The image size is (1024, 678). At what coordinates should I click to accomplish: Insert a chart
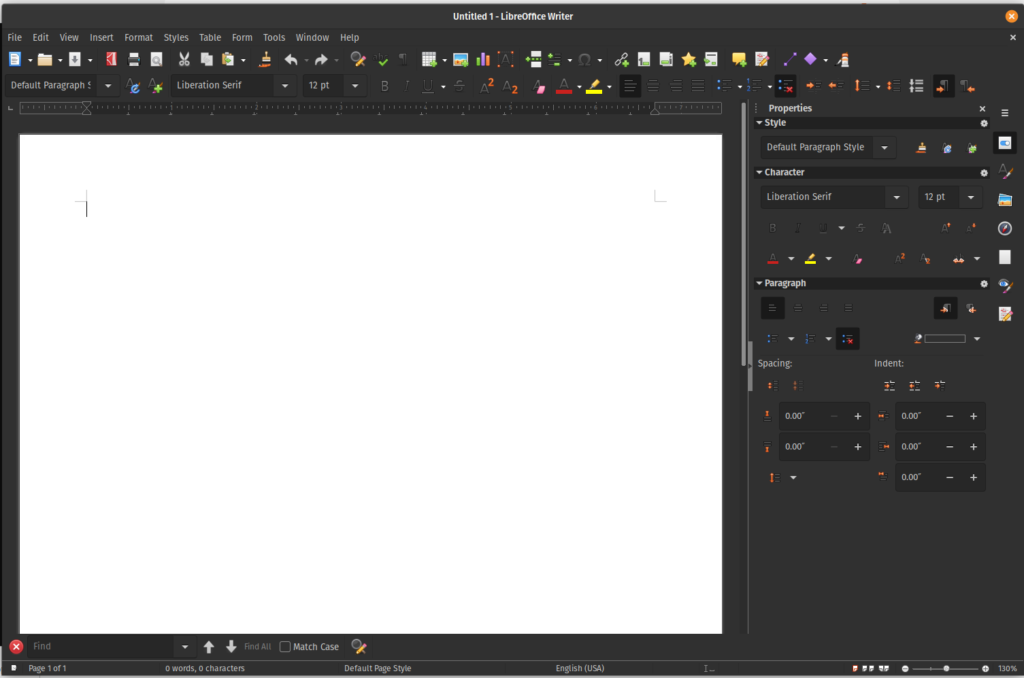coord(483,59)
